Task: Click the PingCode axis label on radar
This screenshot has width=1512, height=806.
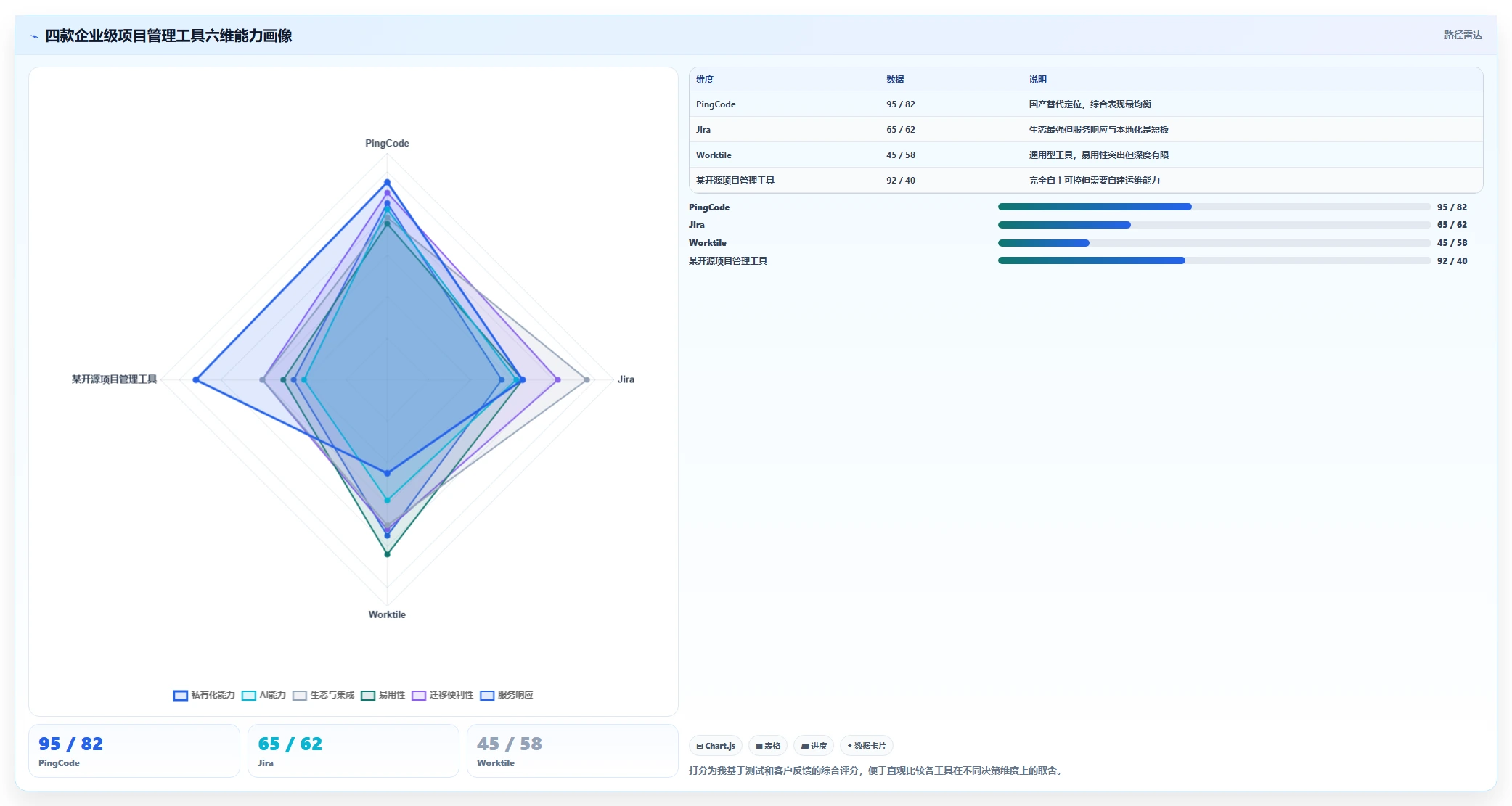Action: point(387,144)
